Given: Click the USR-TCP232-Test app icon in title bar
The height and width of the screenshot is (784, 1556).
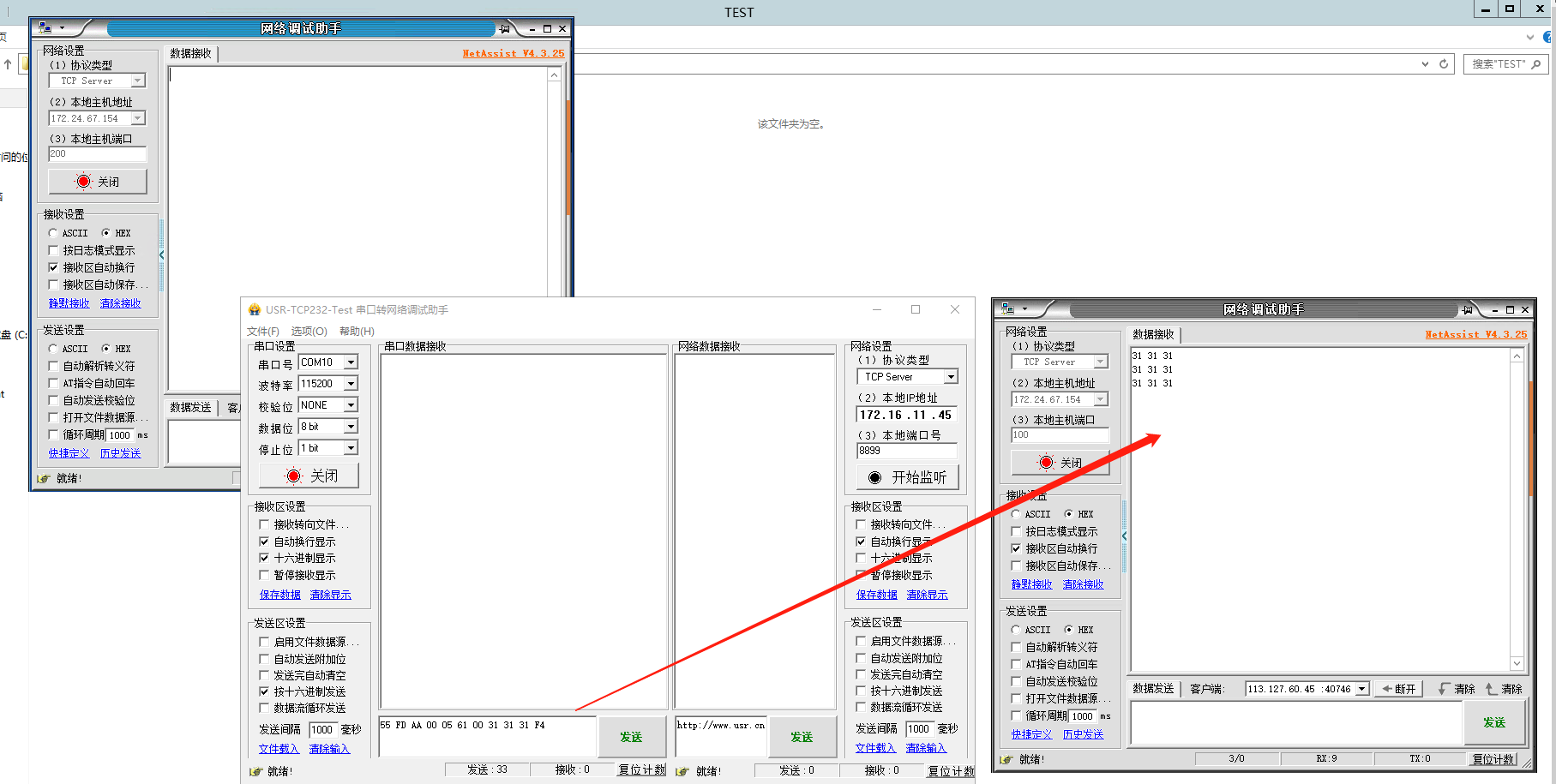Looking at the screenshot, I should pos(255,309).
